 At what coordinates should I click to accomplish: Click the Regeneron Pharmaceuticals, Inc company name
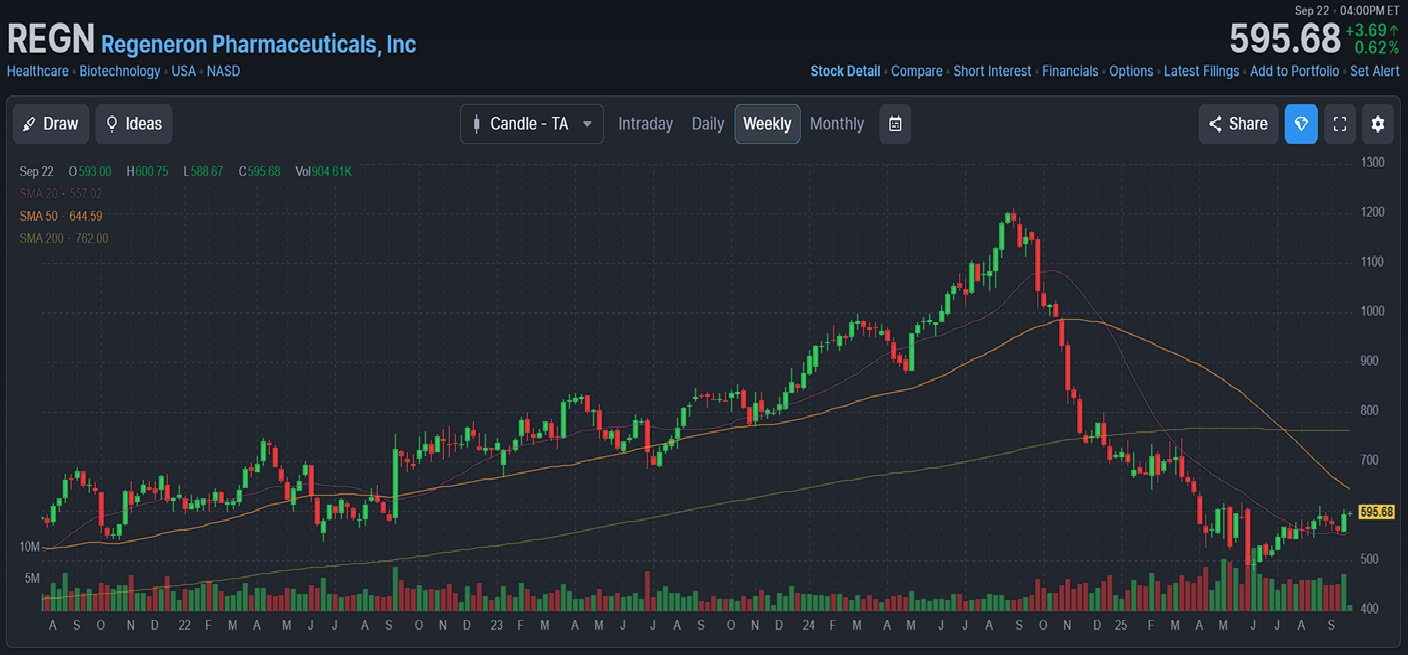point(259,44)
